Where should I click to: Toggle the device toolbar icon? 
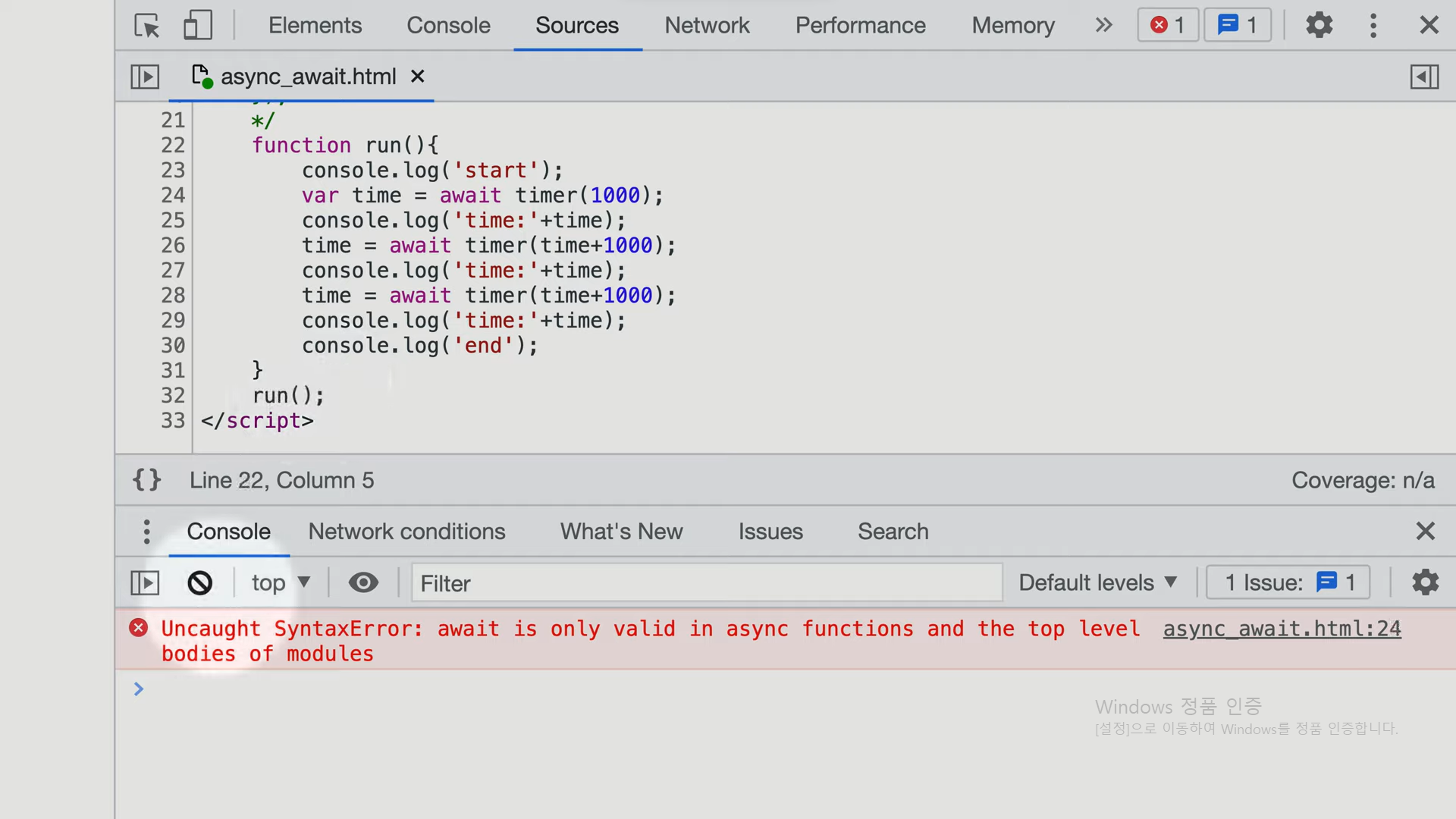(198, 25)
